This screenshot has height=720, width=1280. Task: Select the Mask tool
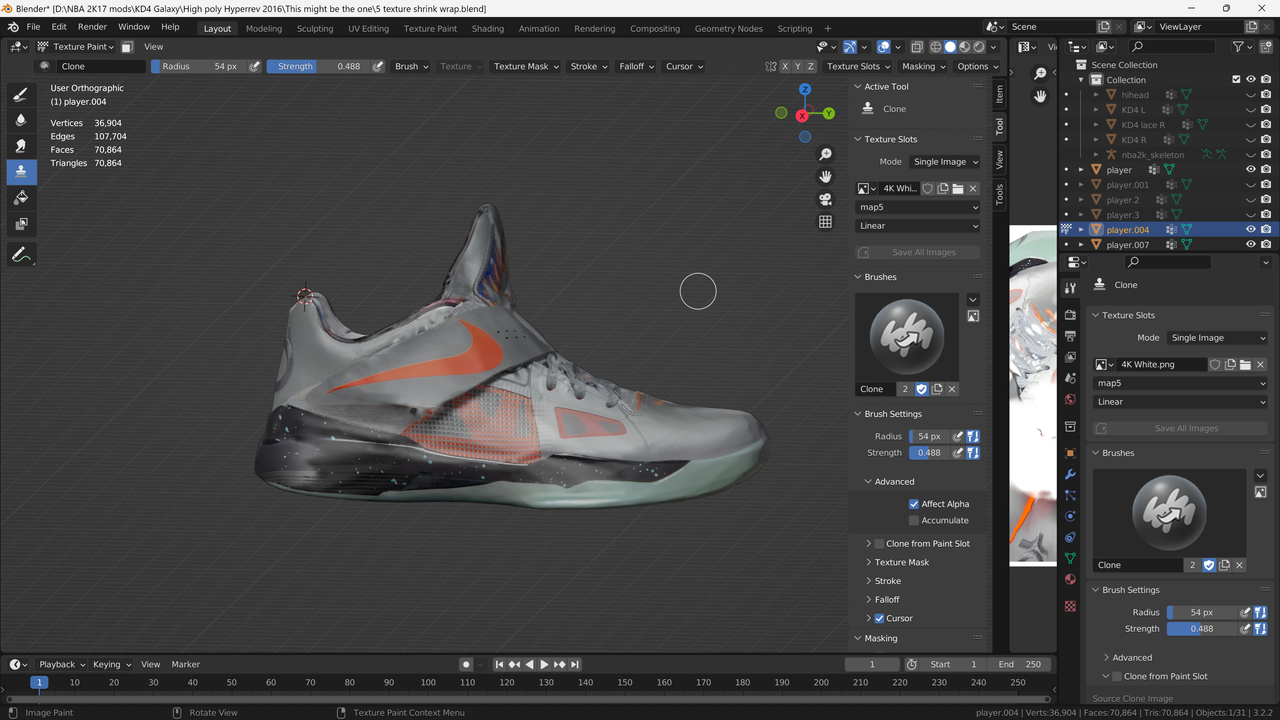coord(21,224)
